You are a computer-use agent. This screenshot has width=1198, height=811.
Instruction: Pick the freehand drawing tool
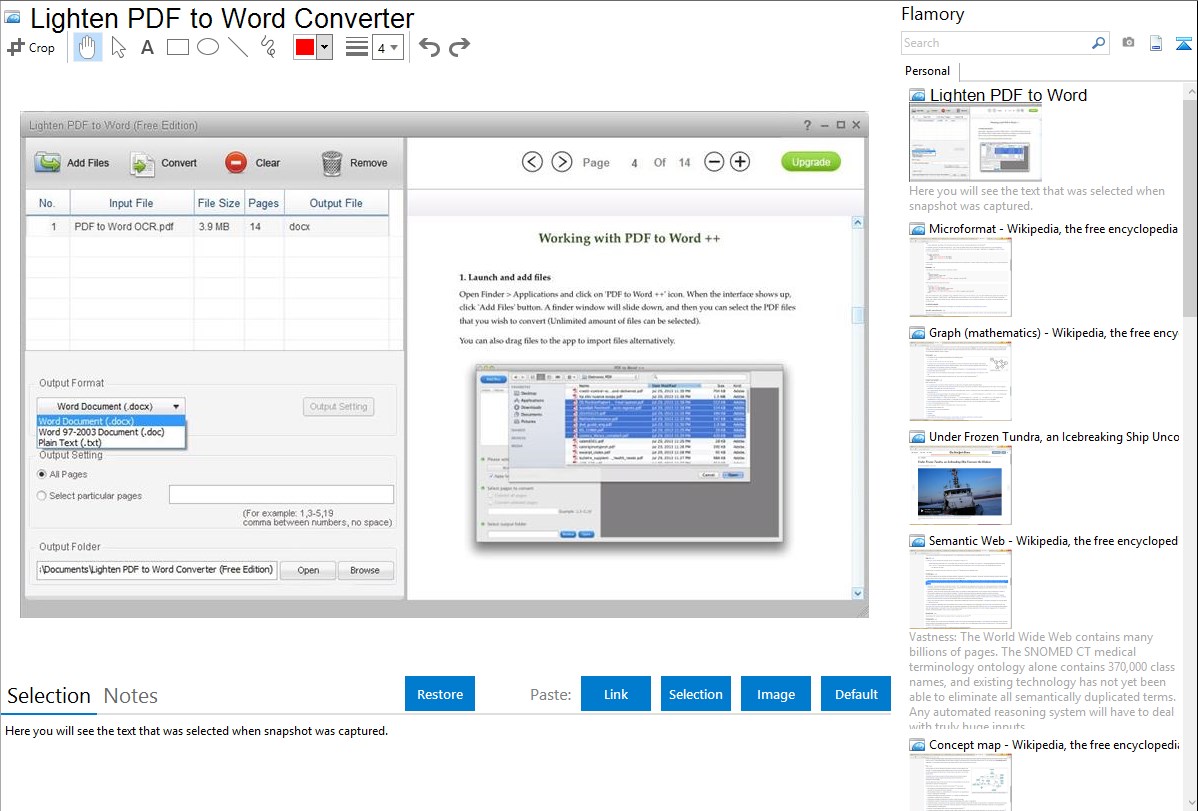(x=268, y=47)
